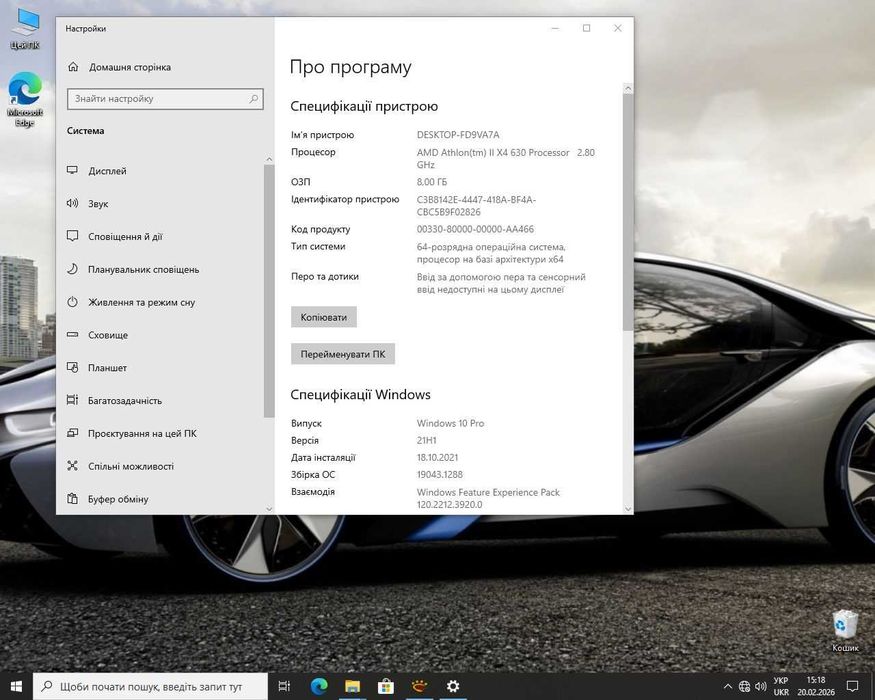Click the product code 00330-80000-00000-AA466
This screenshot has width=875, height=700.
[475, 229]
